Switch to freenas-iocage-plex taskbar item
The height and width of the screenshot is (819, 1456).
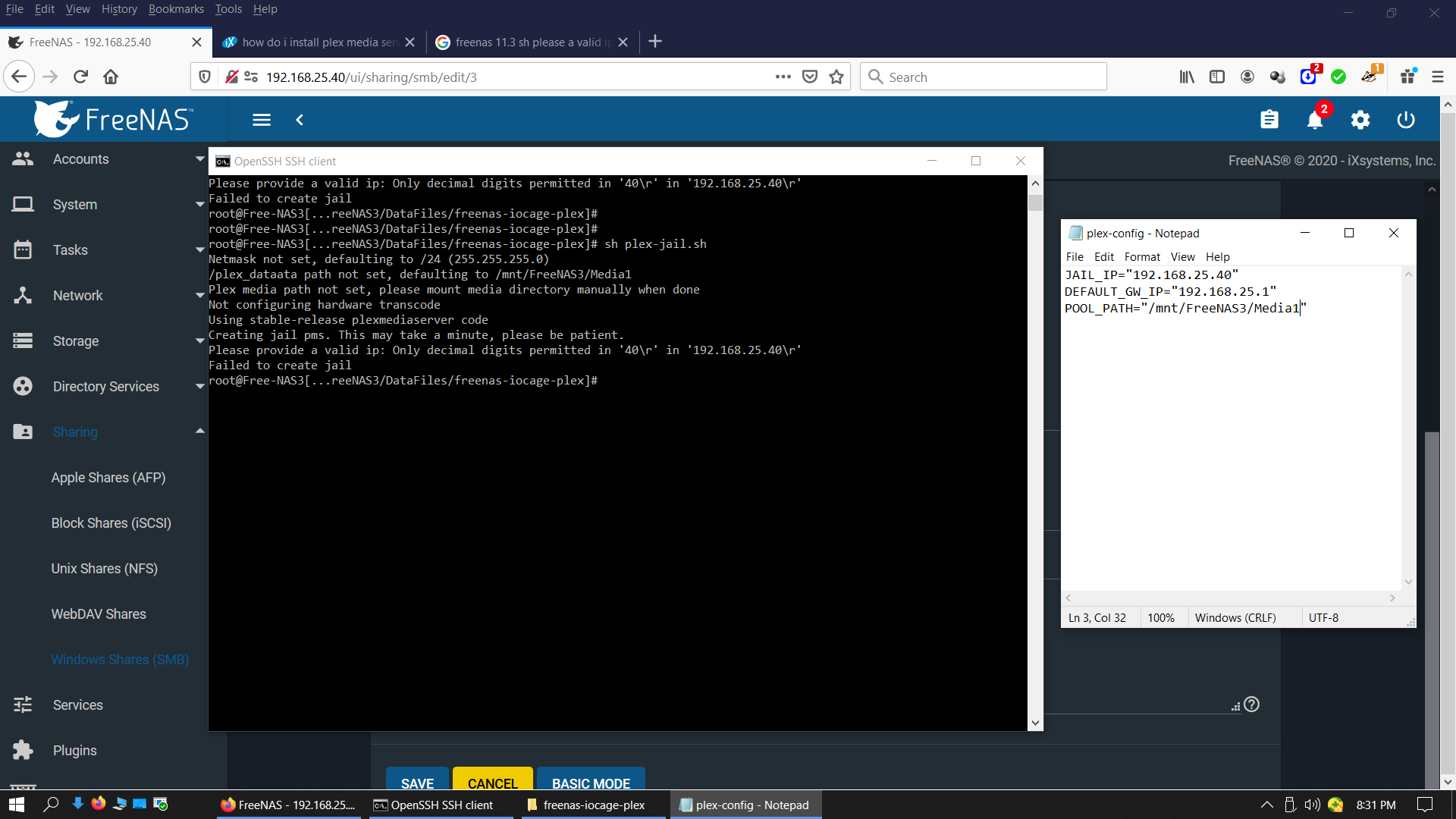592,805
